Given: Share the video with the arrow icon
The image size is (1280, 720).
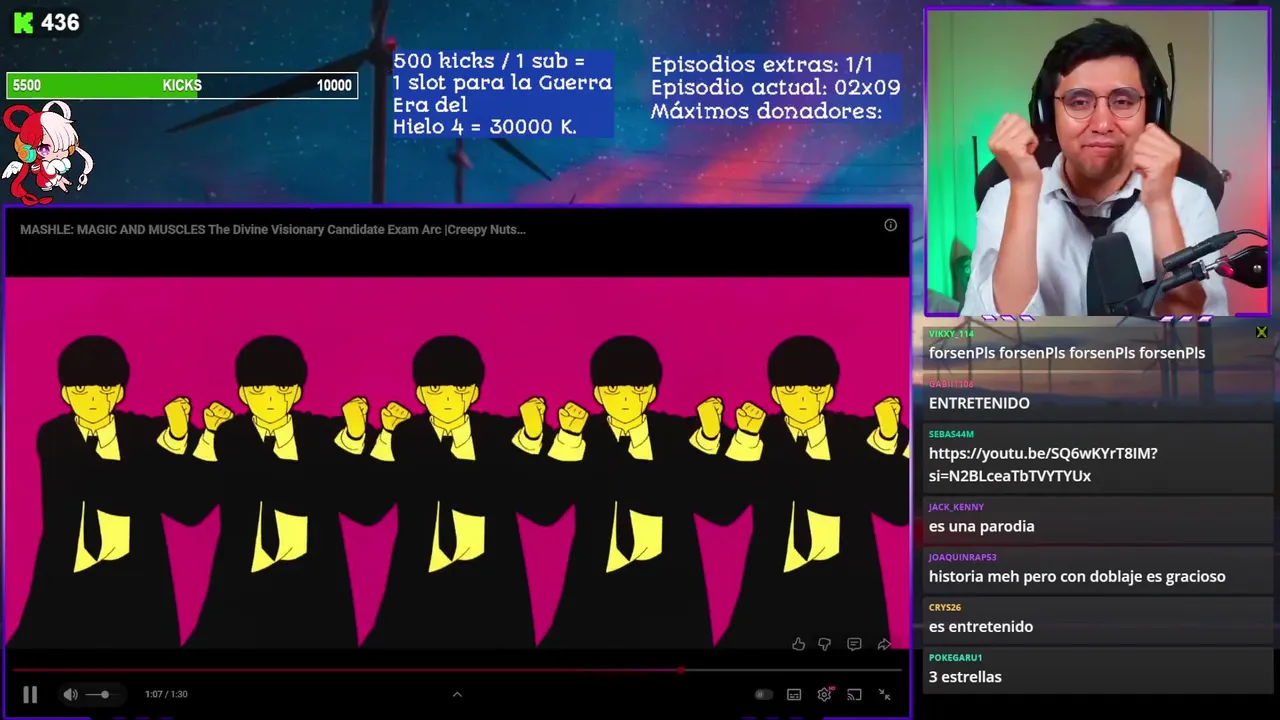Looking at the screenshot, I should point(884,644).
